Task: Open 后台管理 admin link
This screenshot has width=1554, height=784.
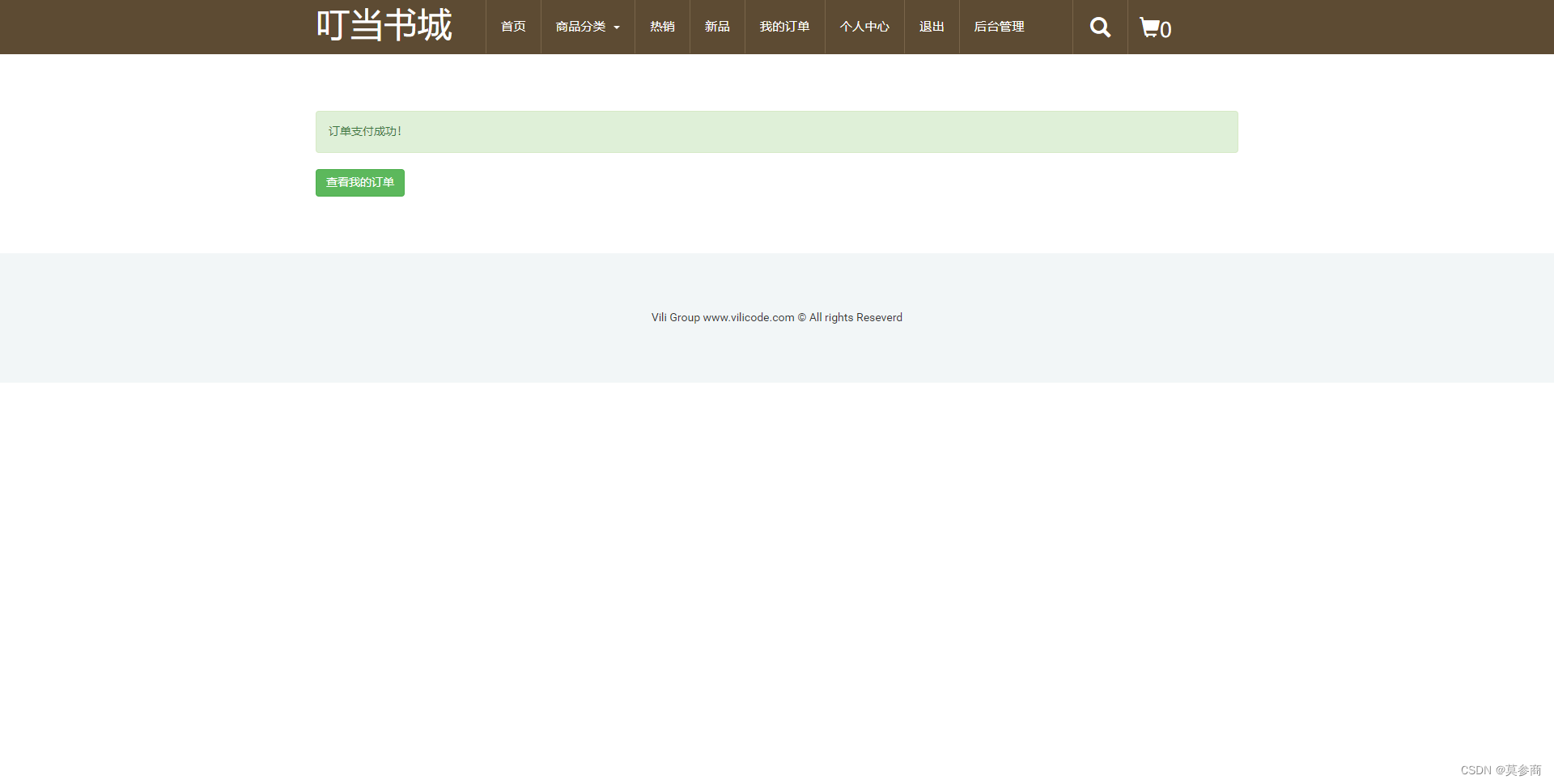Action: point(999,27)
